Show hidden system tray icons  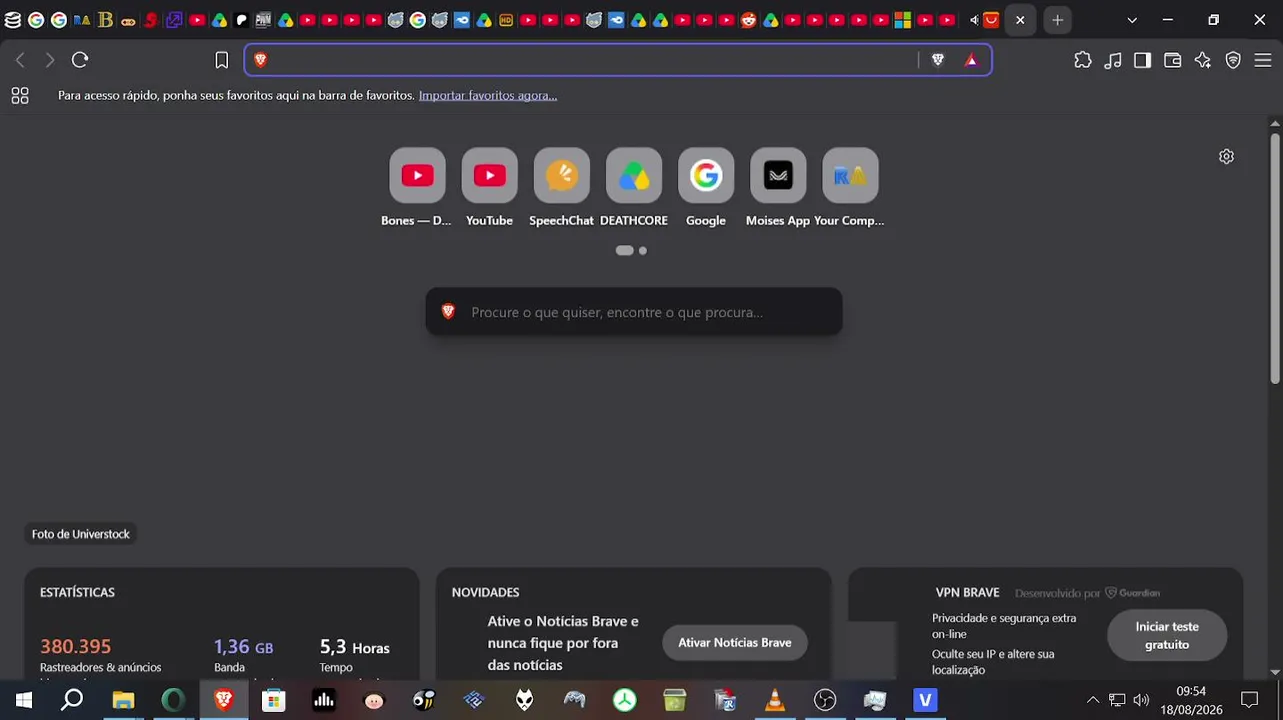(1092, 700)
